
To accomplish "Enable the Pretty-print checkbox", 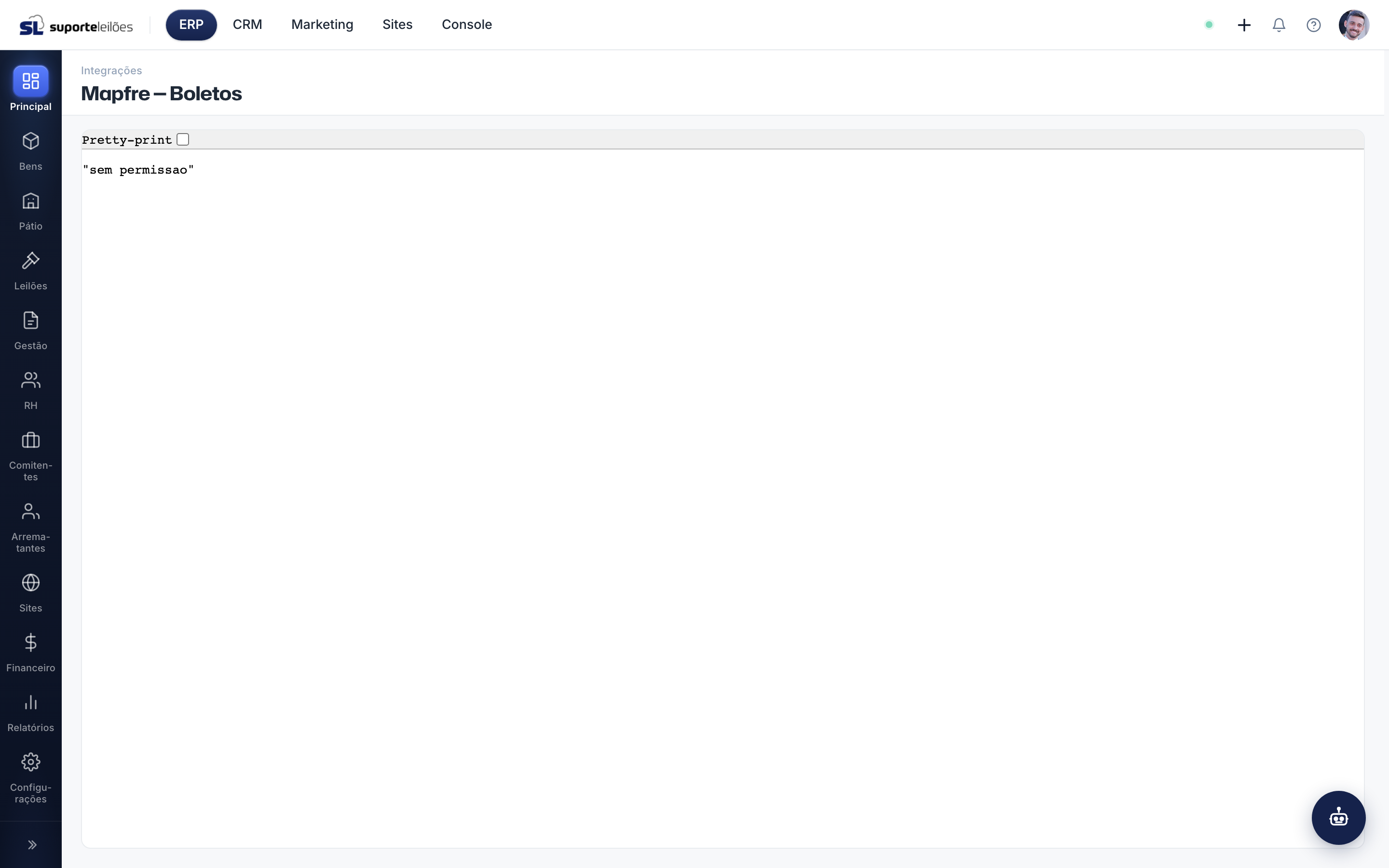I will tap(183, 139).
